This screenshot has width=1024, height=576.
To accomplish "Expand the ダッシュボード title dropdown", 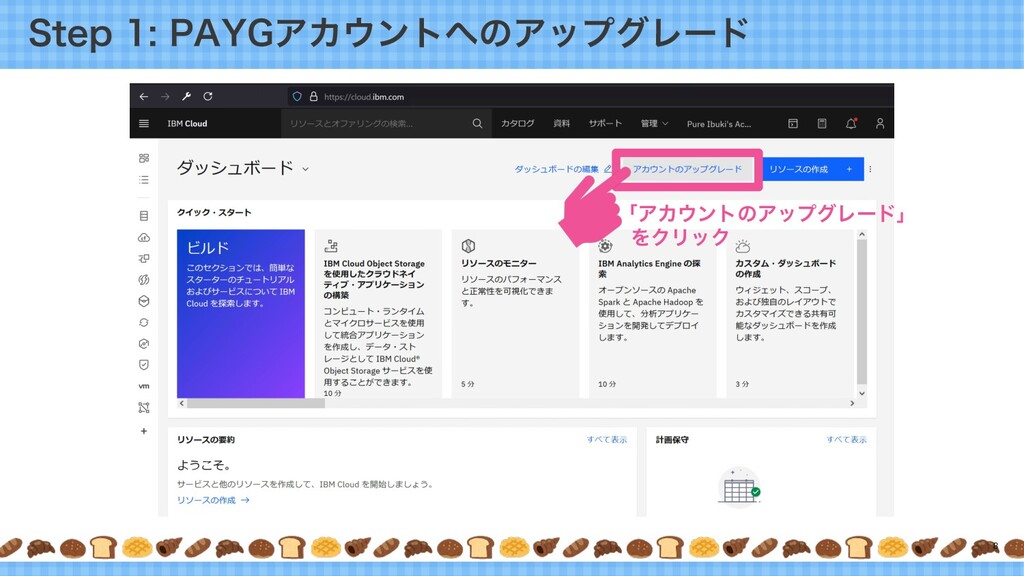I will tap(305, 169).
